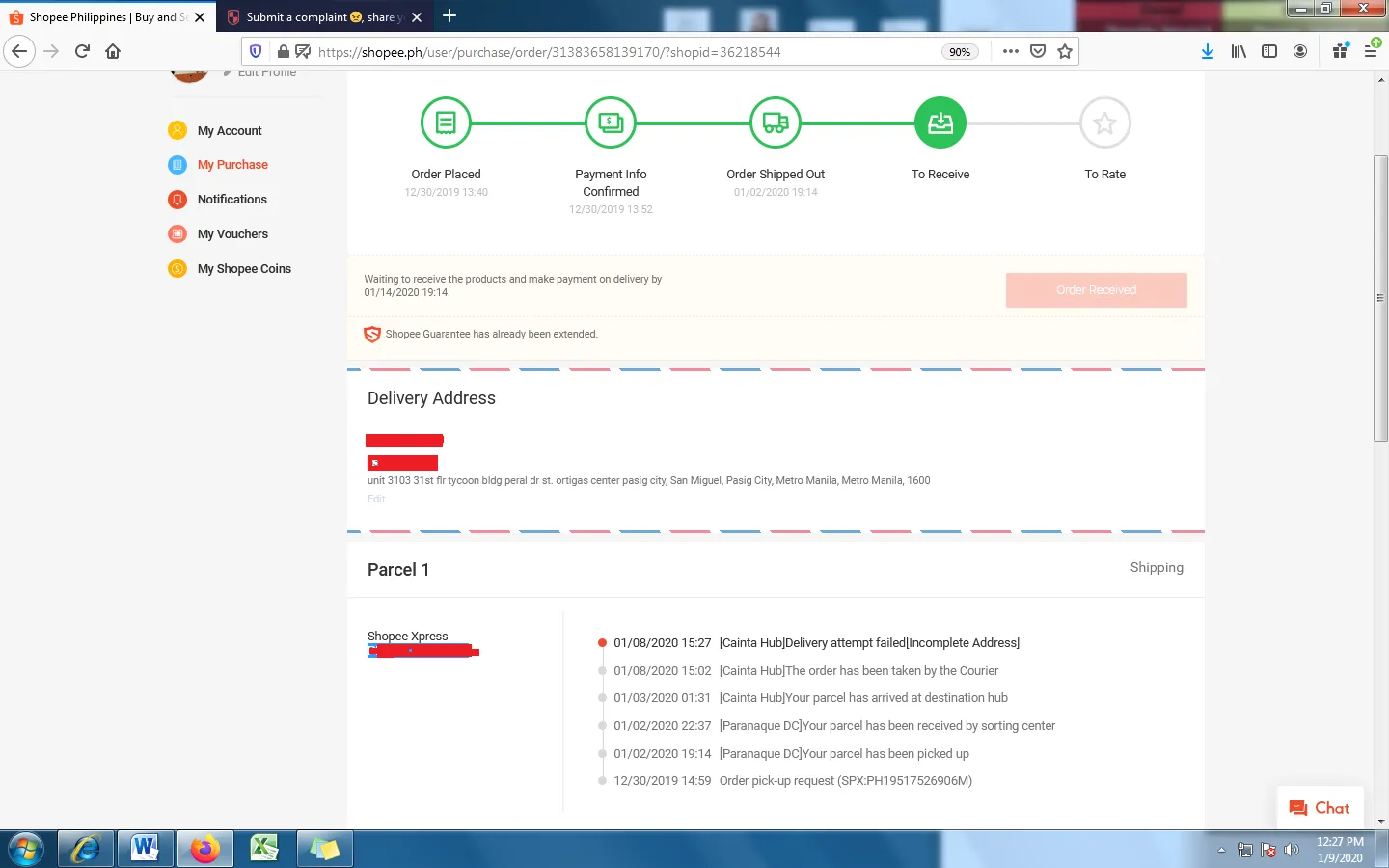The width and height of the screenshot is (1389, 868).
Task: Open Firefox library icon
Action: 1239,51
